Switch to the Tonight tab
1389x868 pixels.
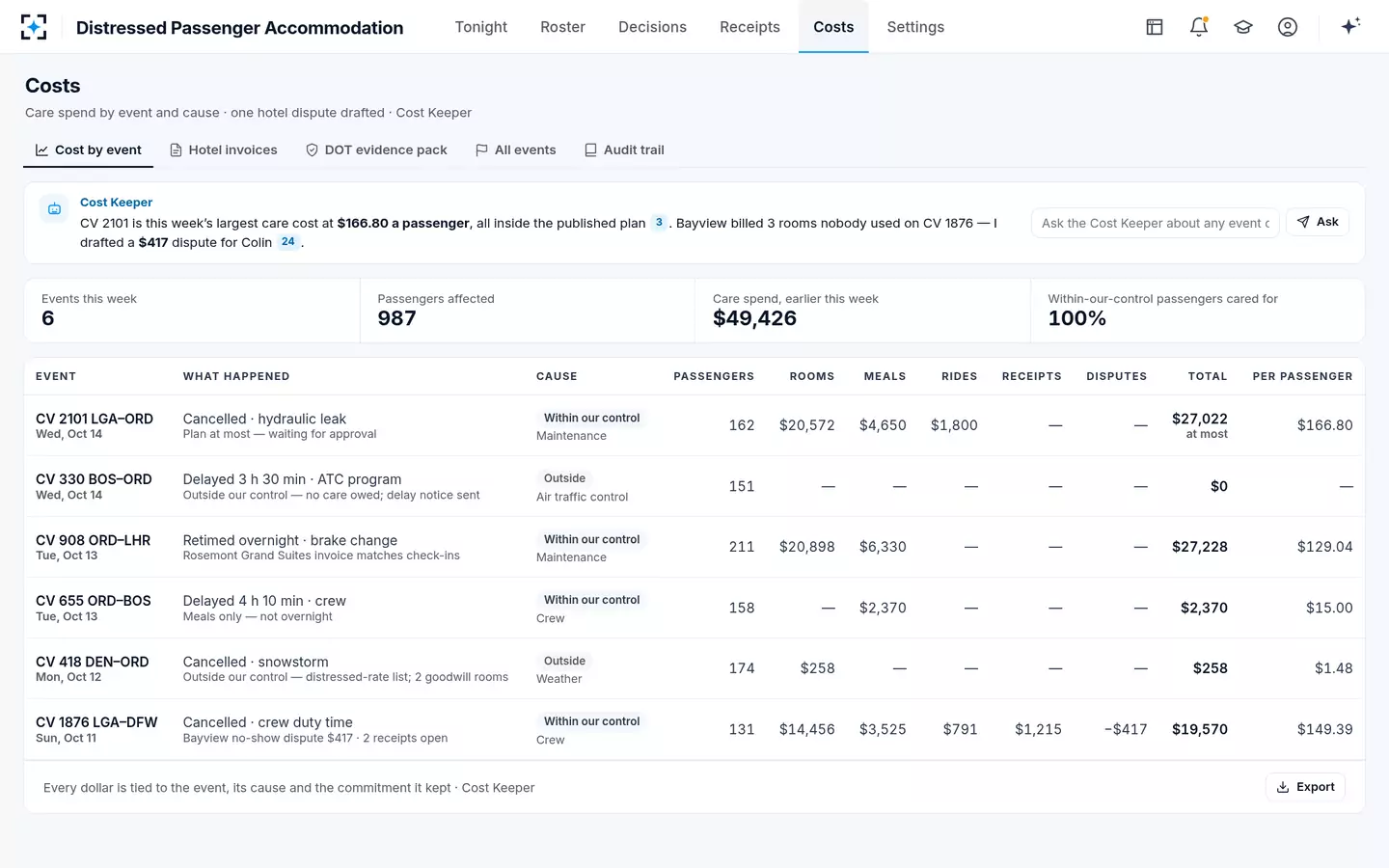481,27
